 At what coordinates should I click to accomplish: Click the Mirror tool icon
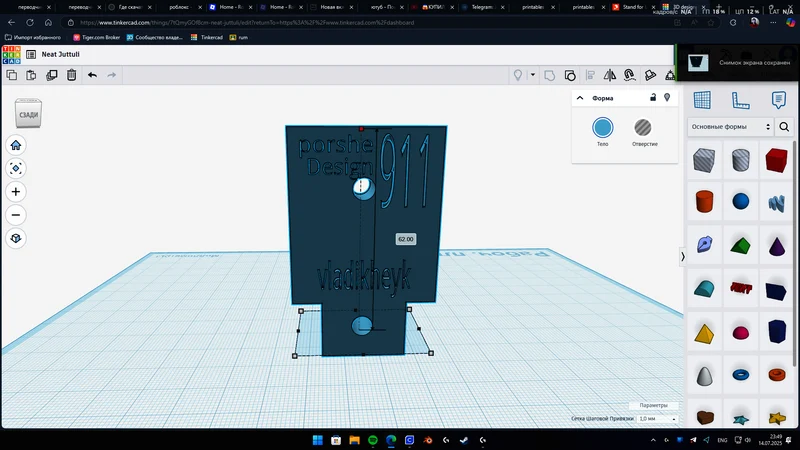point(610,76)
